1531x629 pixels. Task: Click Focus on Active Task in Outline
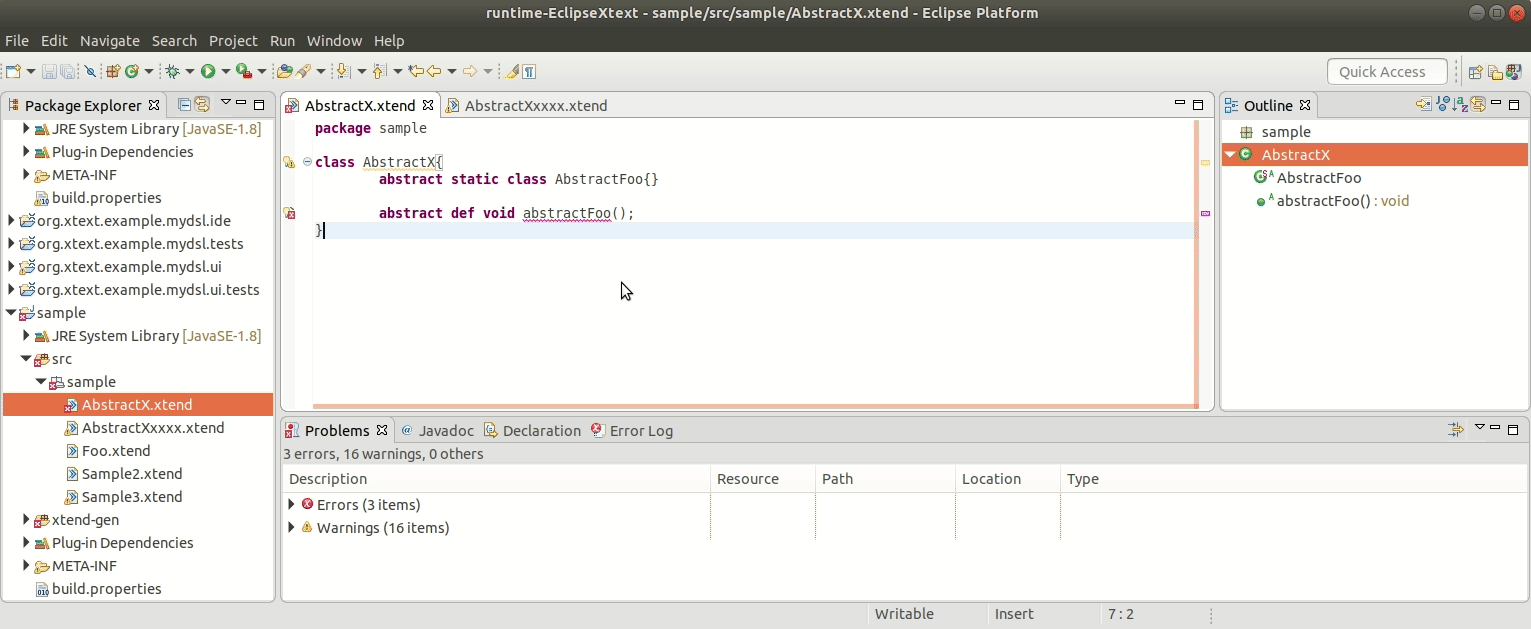(x=1423, y=104)
